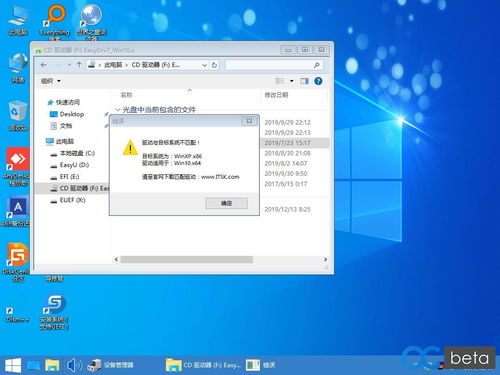The image size is (500, 375).
Task: Switch to the 错误 taskbar window
Action: click(261, 365)
